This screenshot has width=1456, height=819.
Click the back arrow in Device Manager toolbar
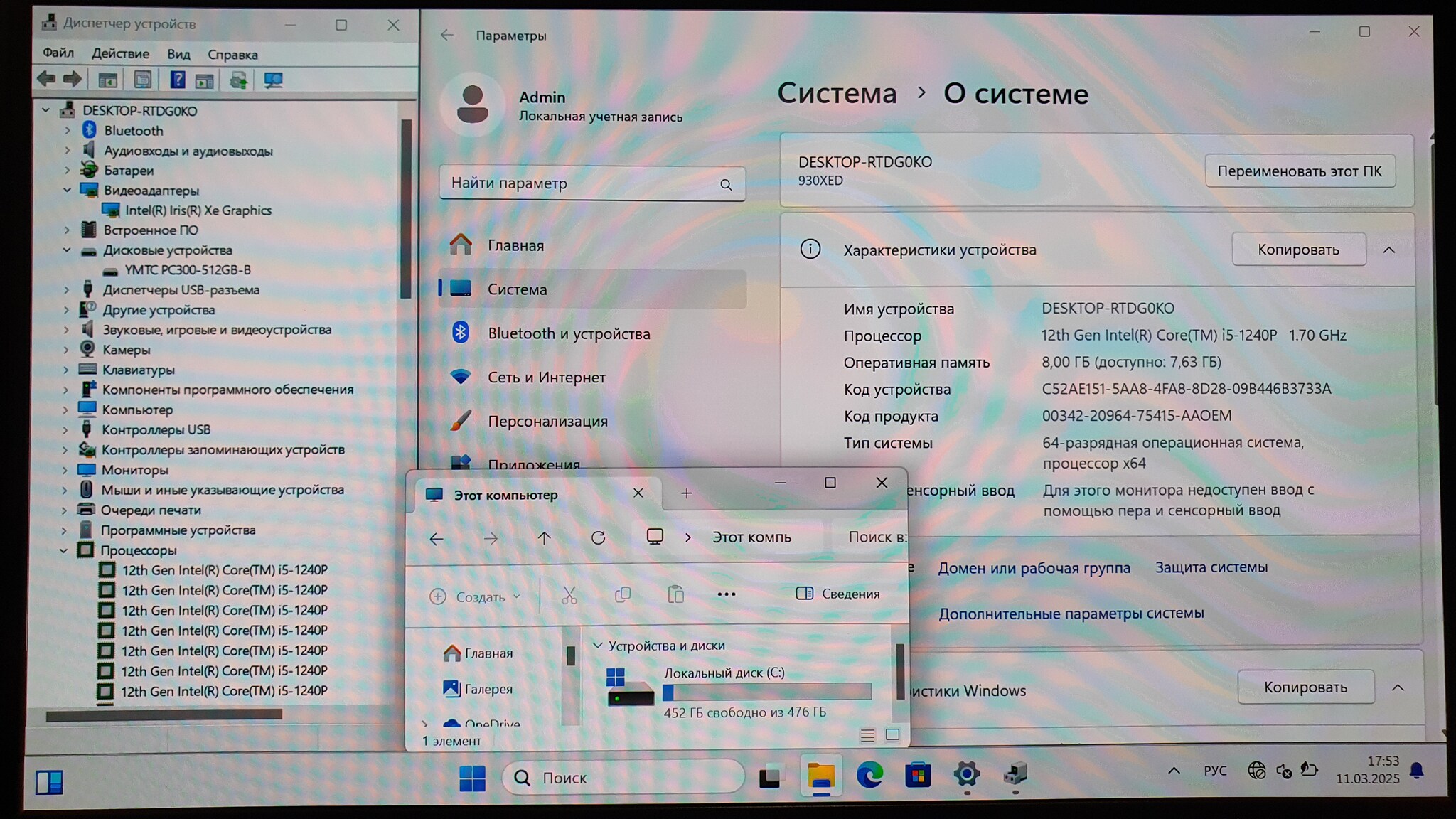tap(47, 80)
